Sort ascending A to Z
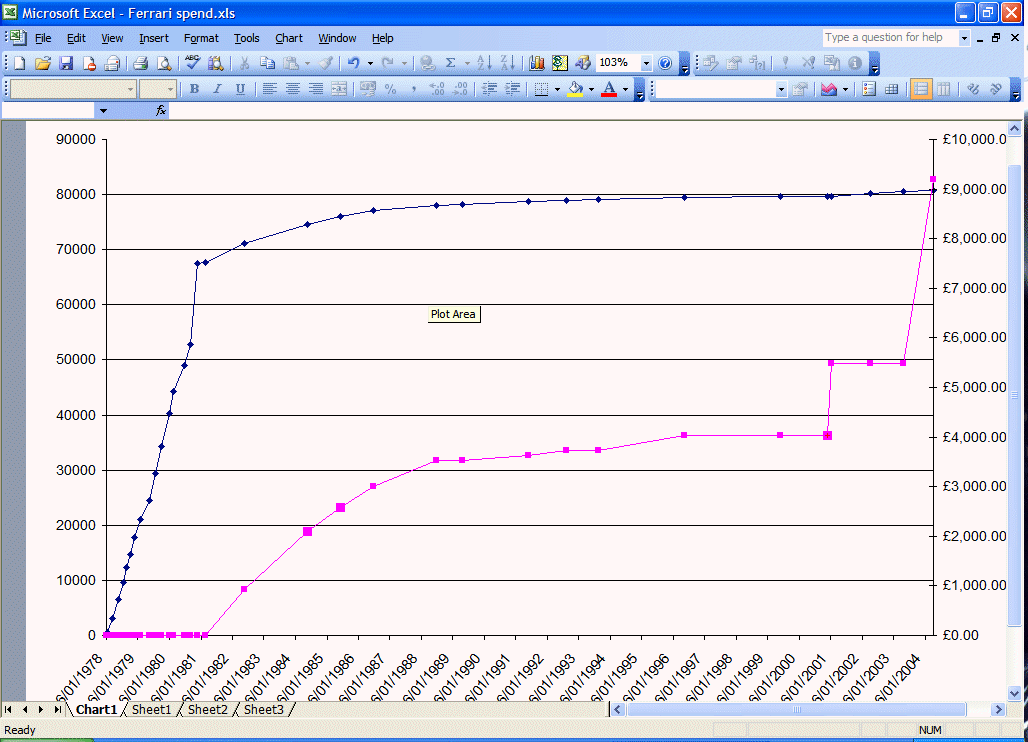Screen dimensions: 1028x742 484,63
